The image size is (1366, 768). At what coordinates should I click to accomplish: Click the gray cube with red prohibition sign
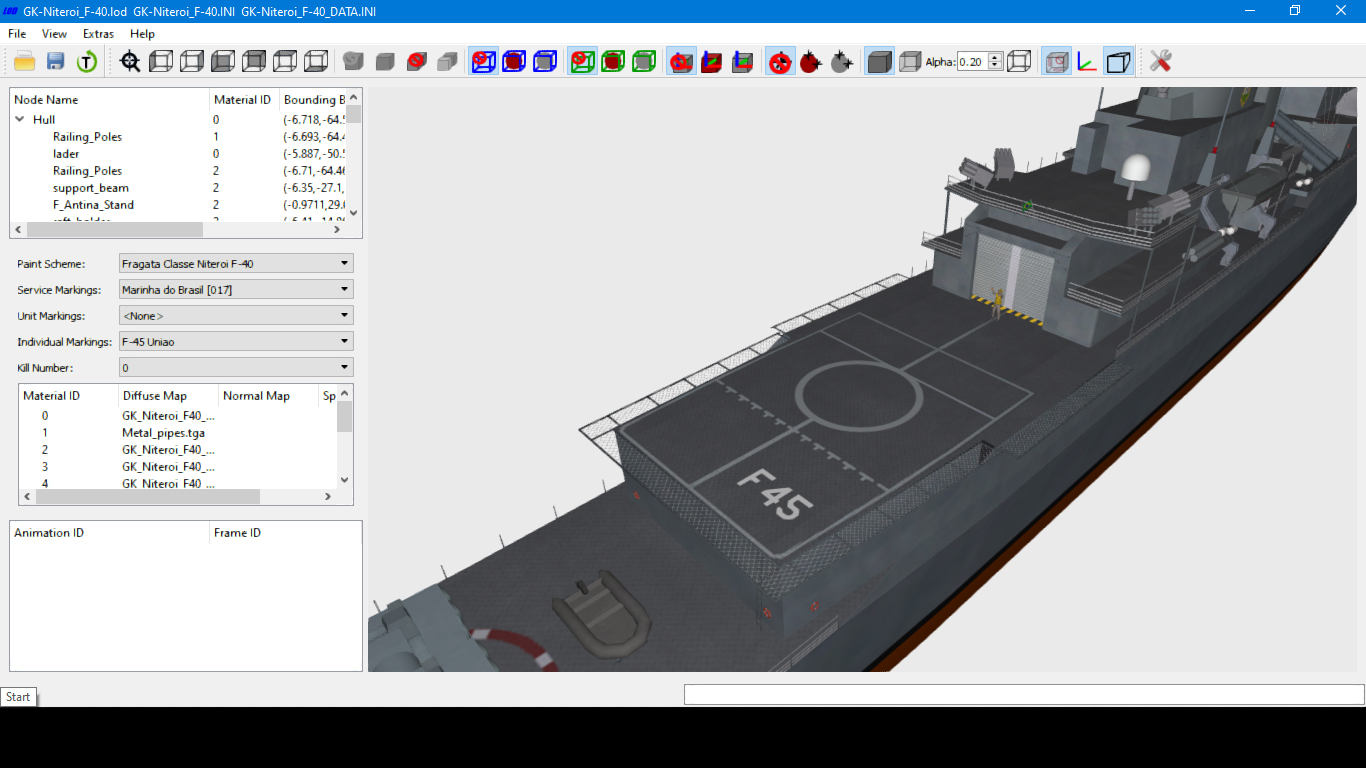click(x=417, y=62)
